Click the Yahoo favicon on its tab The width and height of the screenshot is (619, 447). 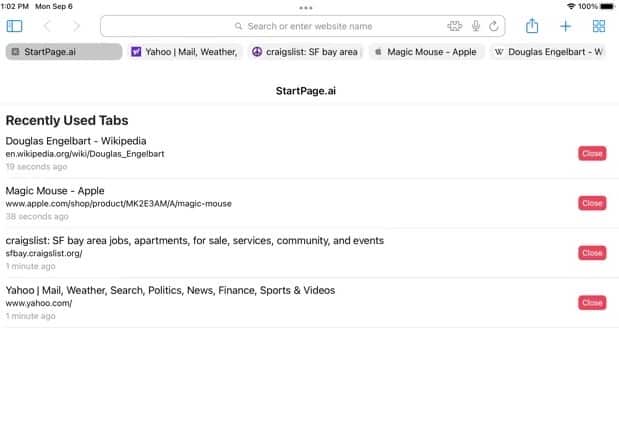(x=136, y=52)
